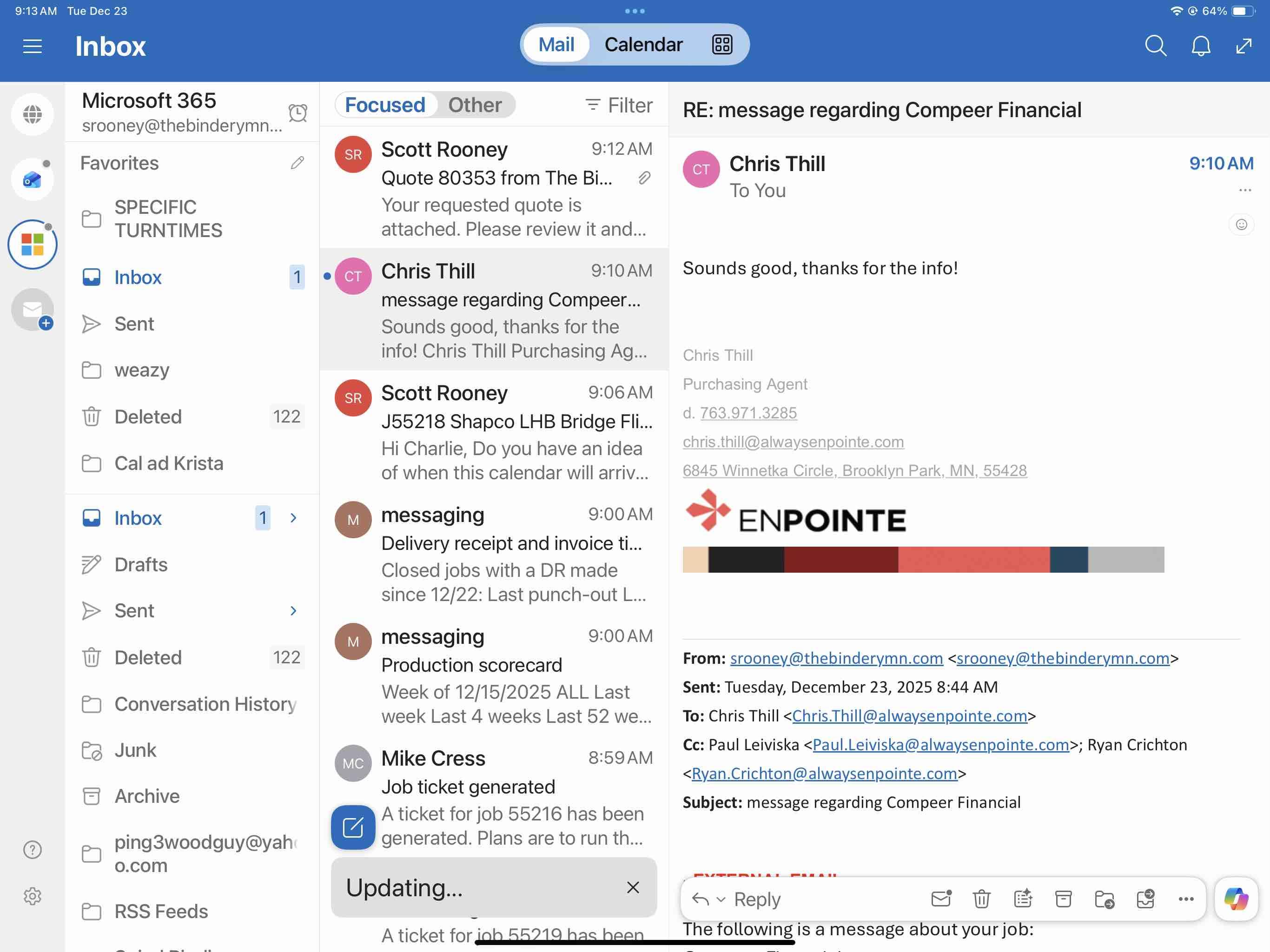Viewport: 1270px width, 952px height.
Task: Switch to the Other inbox
Action: (475, 105)
